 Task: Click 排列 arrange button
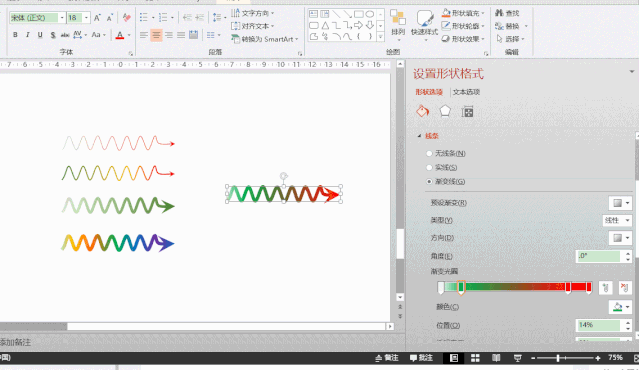click(398, 24)
